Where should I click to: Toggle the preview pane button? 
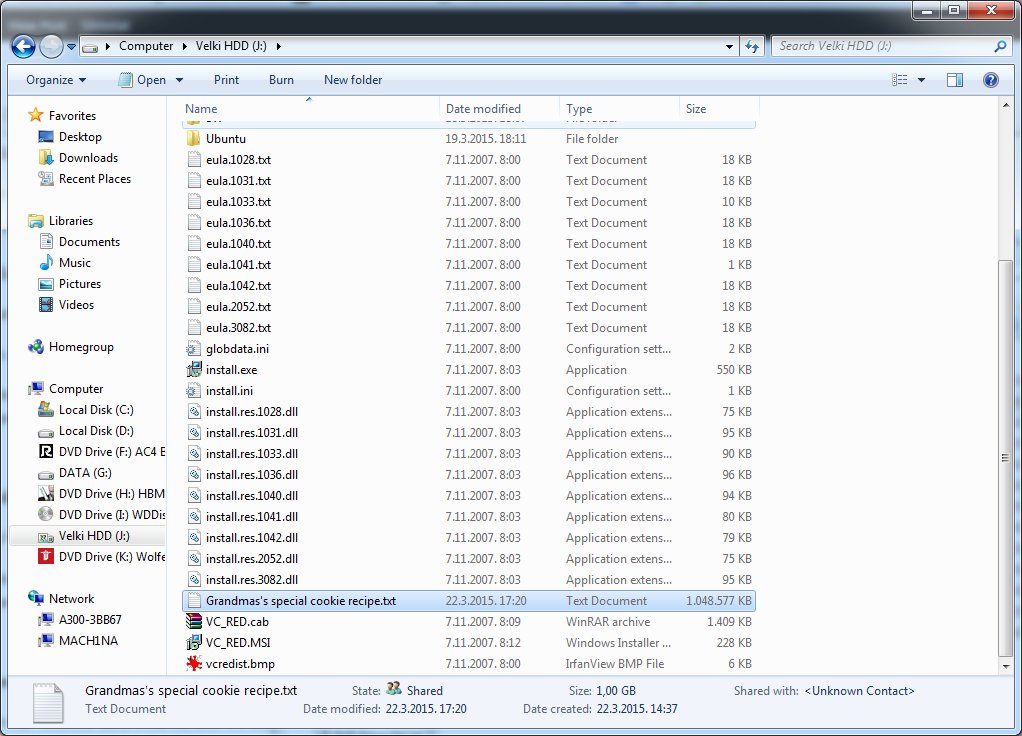955,80
